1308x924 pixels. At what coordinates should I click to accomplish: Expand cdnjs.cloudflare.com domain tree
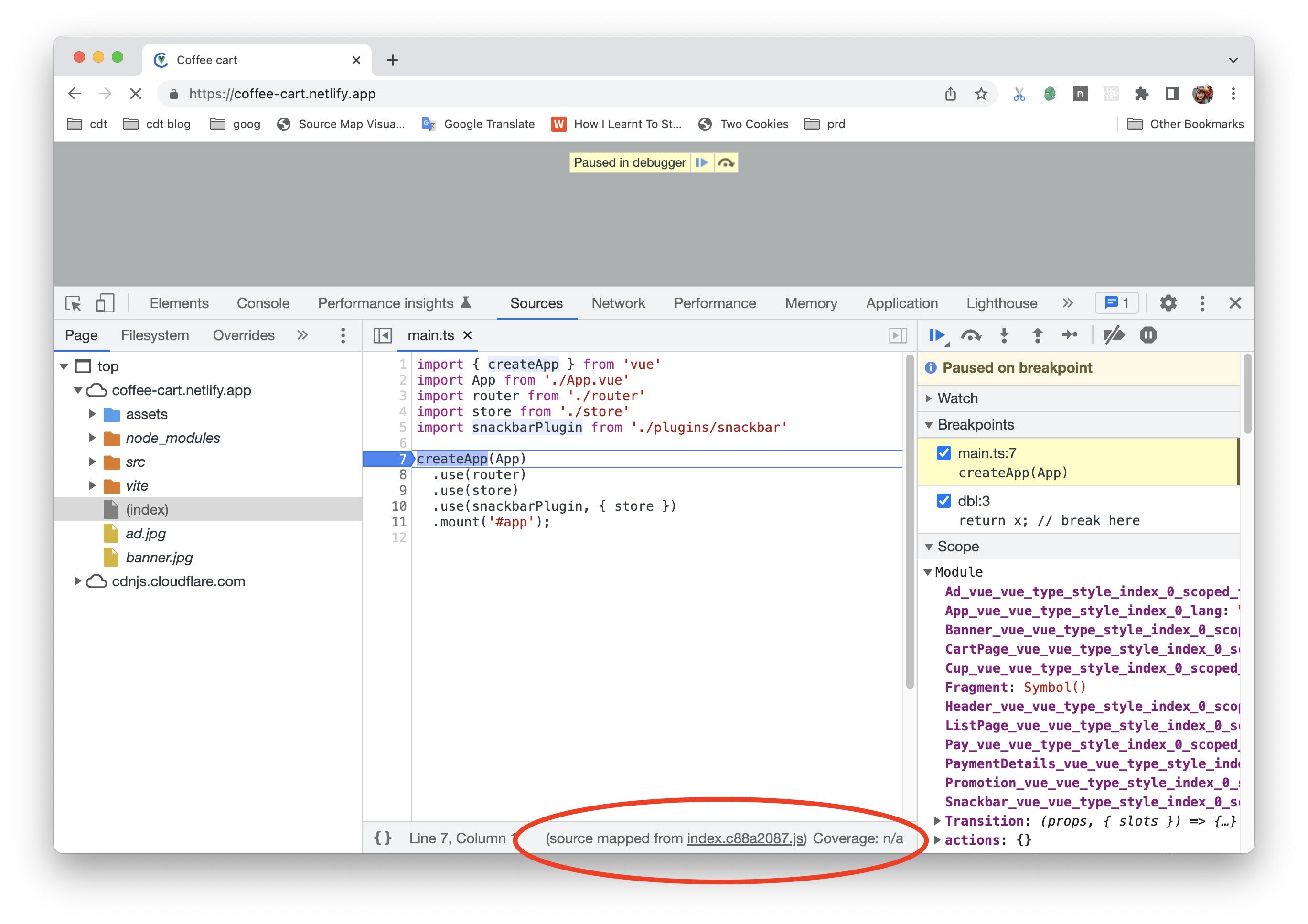tap(78, 581)
